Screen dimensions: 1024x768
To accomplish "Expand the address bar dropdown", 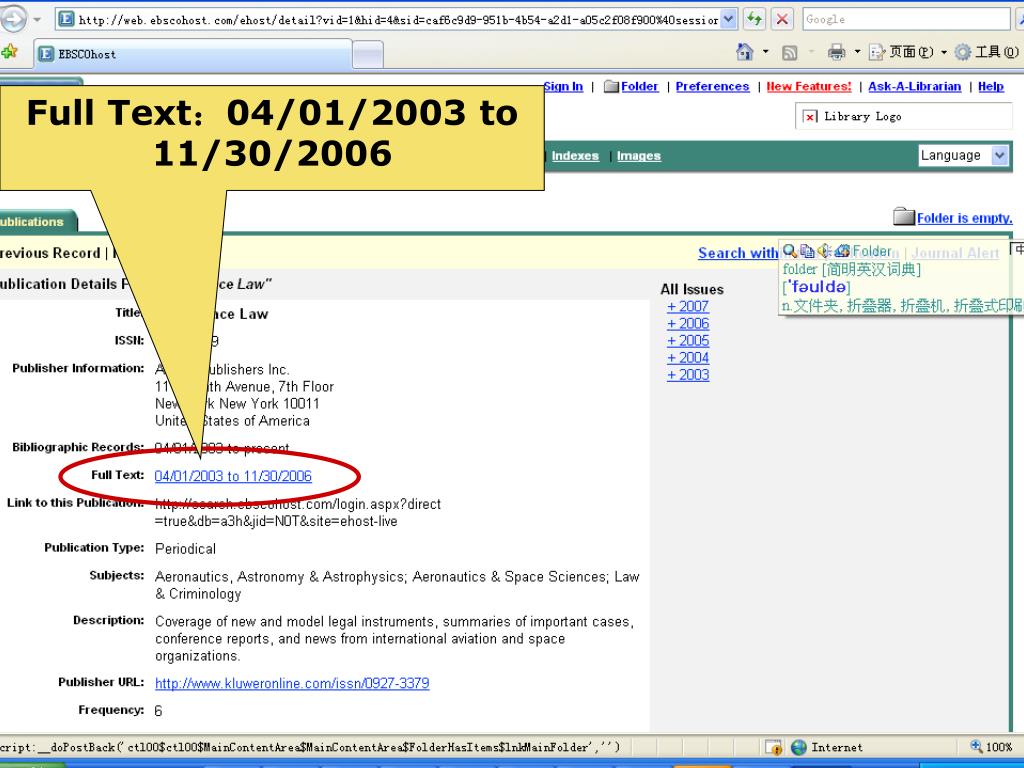I will (x=729, y=20).
